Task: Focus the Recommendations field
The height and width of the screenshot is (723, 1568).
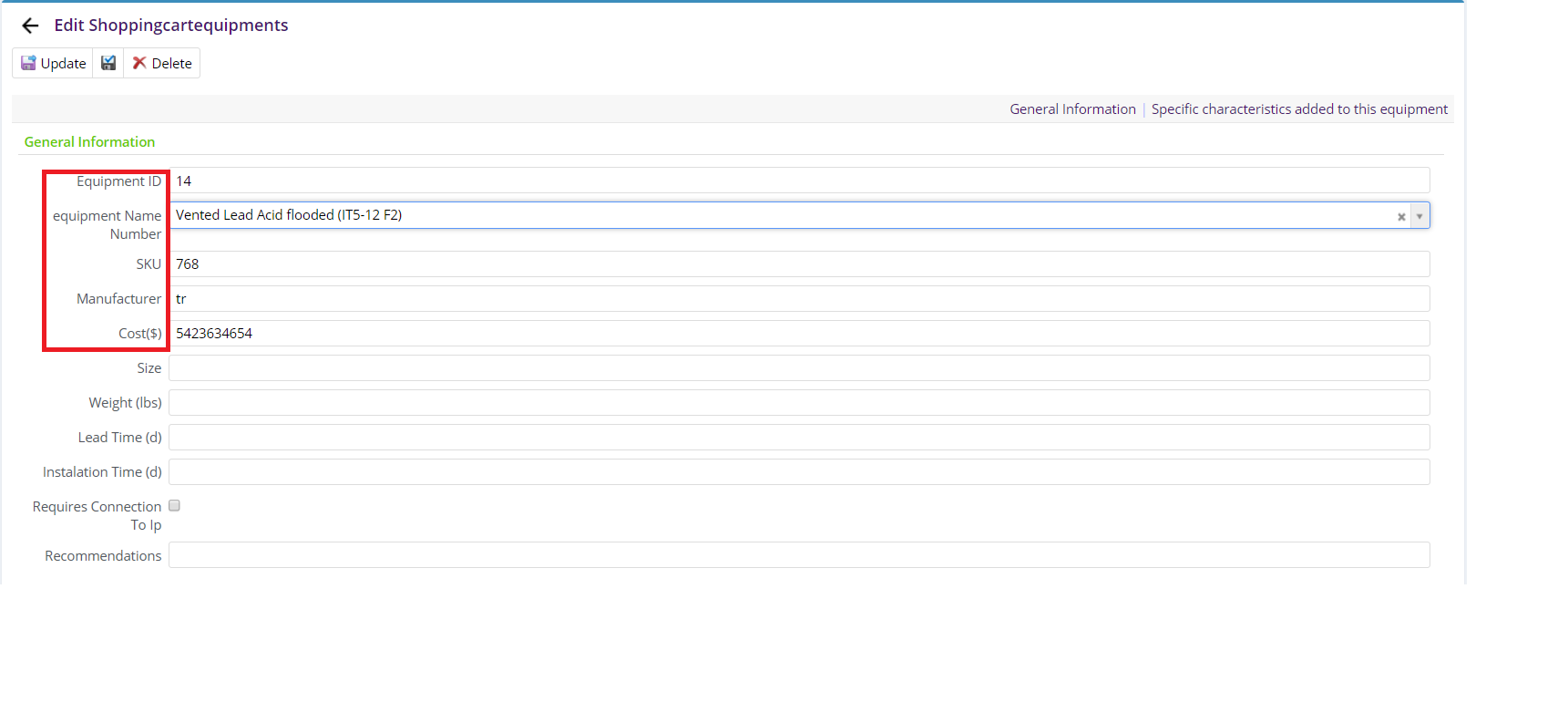Action: point(799,555)
